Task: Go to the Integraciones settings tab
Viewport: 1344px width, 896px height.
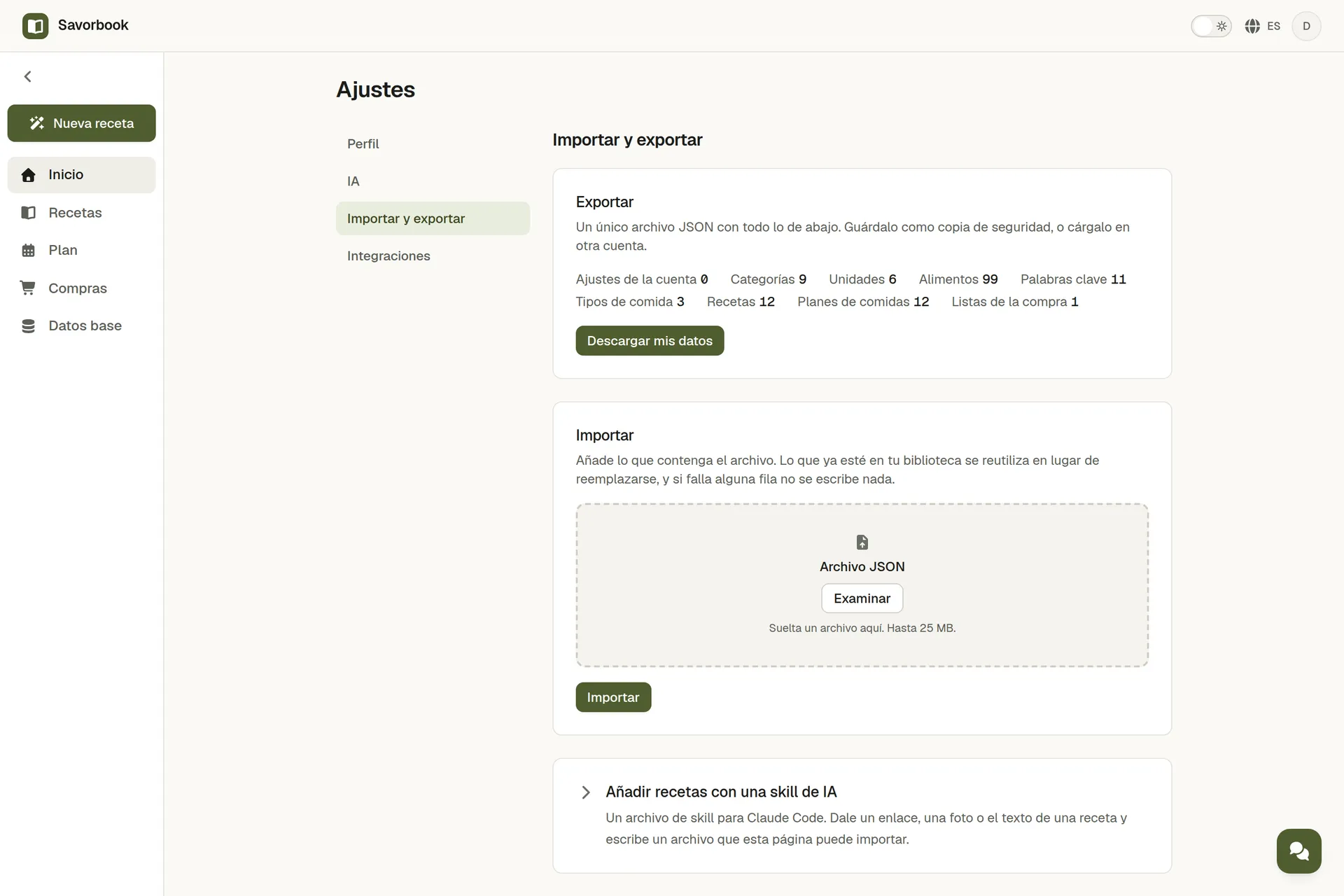Action: 433,256
